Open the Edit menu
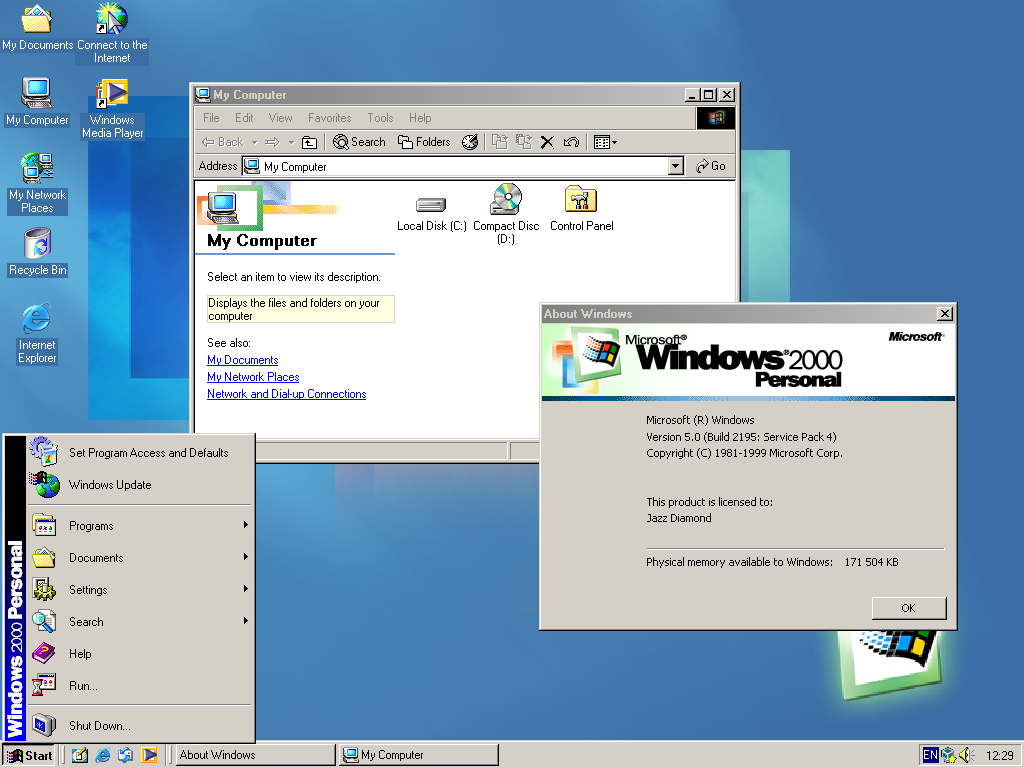The width and height of the screenshot is (1024, 768). click(x=244, y=118)
